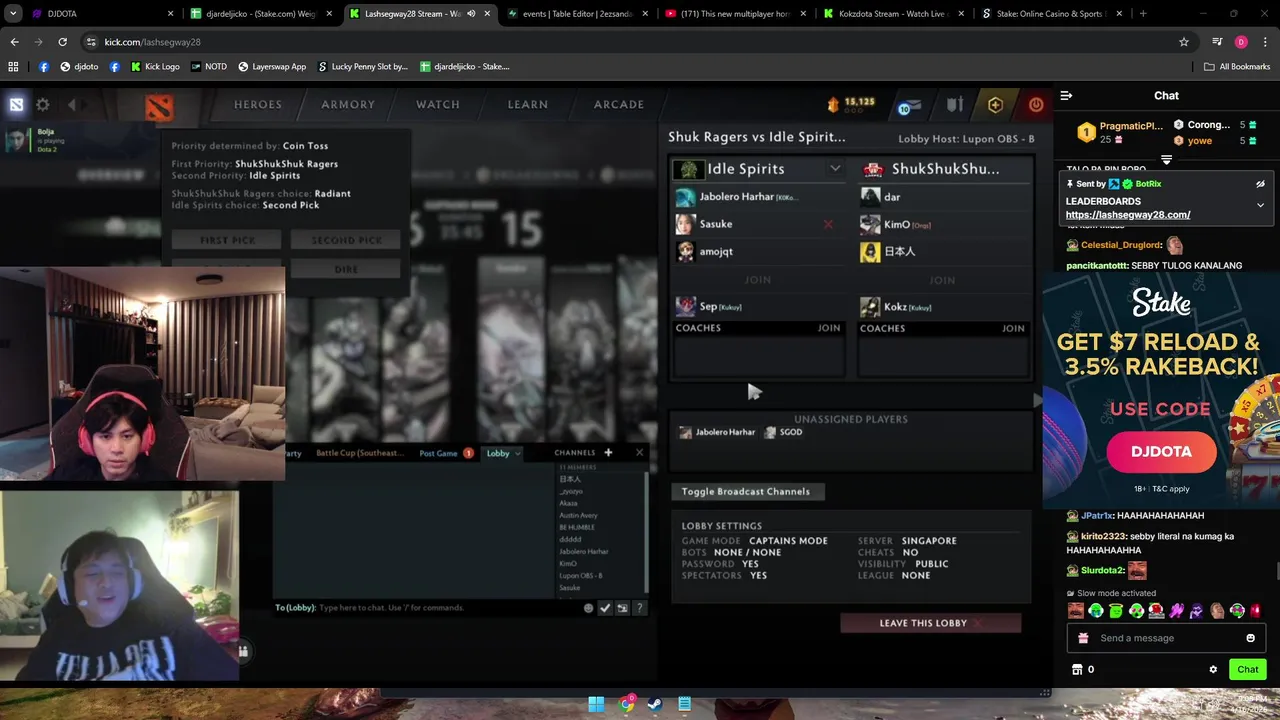The height and width of the screenshot is (720, 1280).
Task: Open the lashsegway28.com leaderboards link
Action: pyautogui.click(x=1128, y=215)
